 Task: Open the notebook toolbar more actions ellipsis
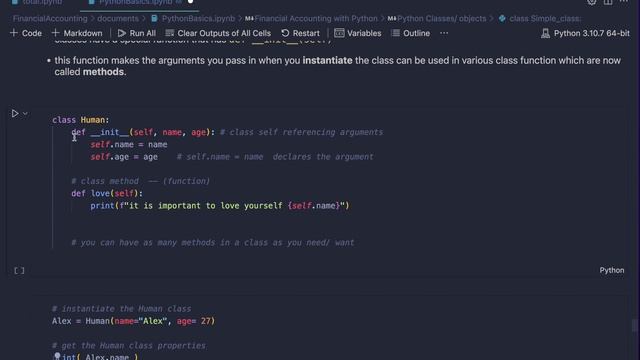[444, 33]
